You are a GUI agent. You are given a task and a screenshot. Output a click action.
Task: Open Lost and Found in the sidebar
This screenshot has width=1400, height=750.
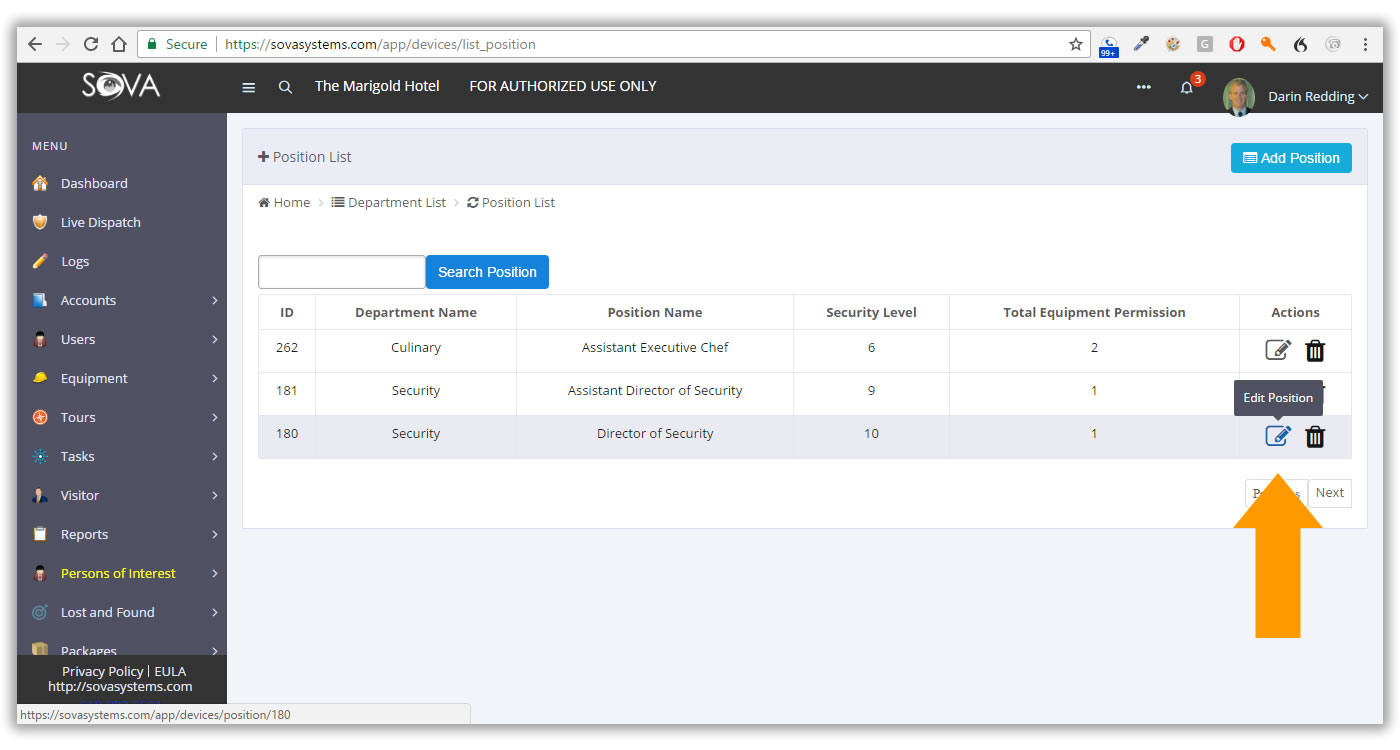click(122, 612)
